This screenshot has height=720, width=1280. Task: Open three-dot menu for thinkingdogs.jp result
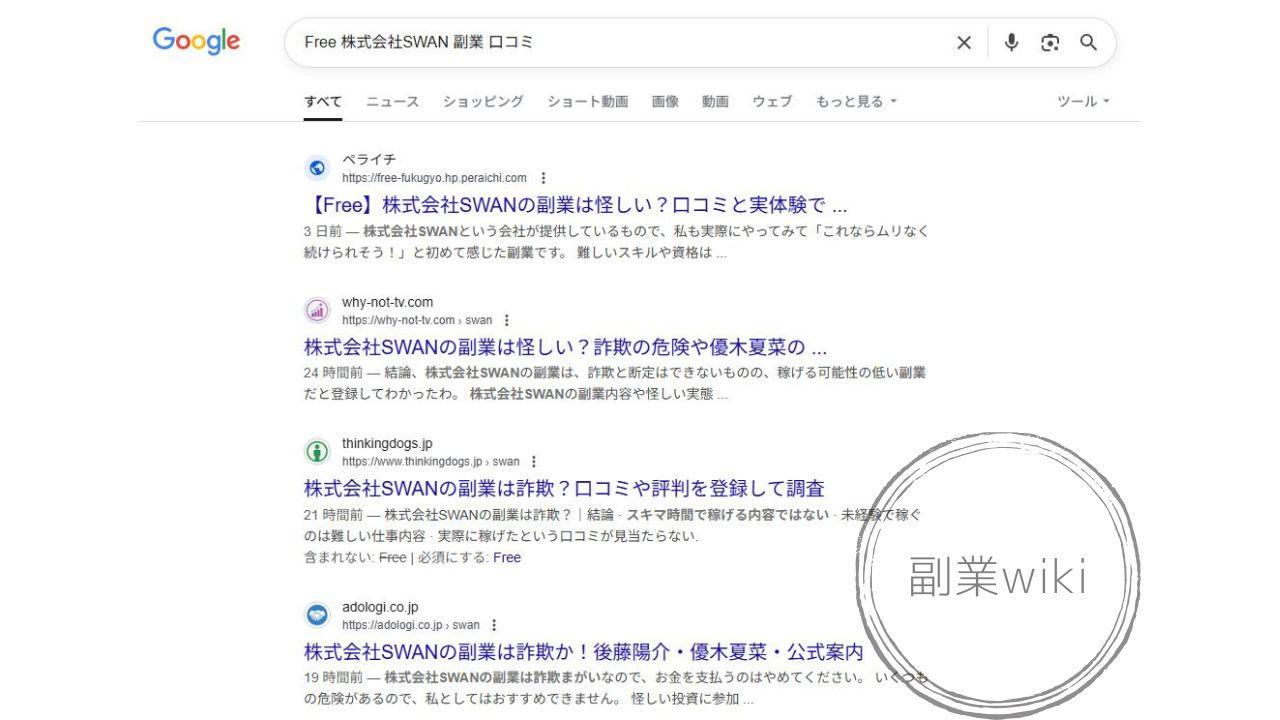533,462
